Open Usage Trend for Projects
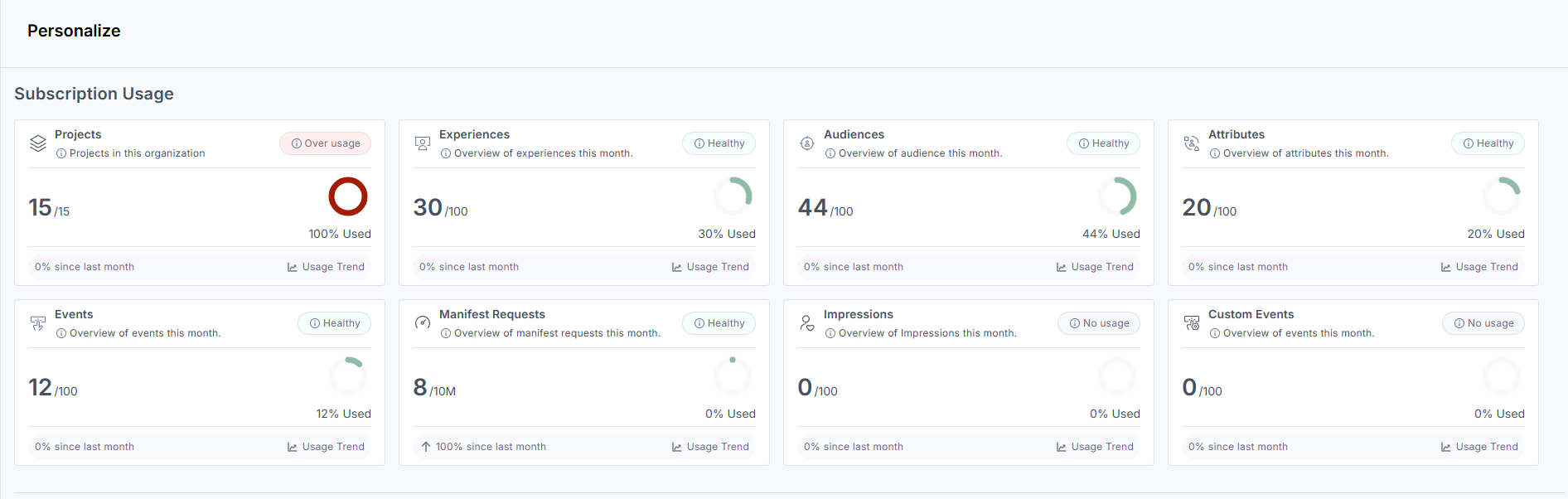This screenshot has width=1568, height=499. [x=326, y=267]
